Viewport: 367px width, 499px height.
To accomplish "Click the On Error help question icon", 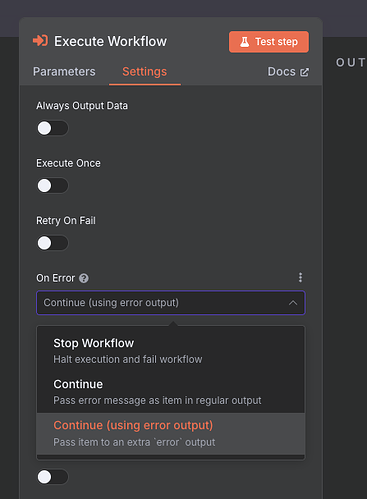I will coord(84,278).
